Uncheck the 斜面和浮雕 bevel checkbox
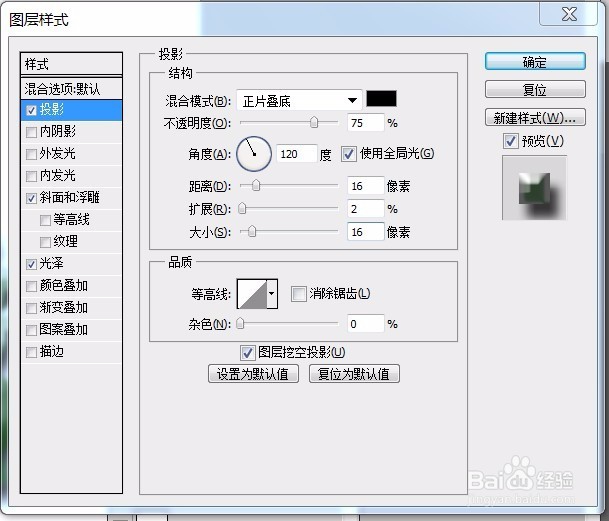Image resolution: width=609 pixels, height=521 pixels. coord(31,199)
